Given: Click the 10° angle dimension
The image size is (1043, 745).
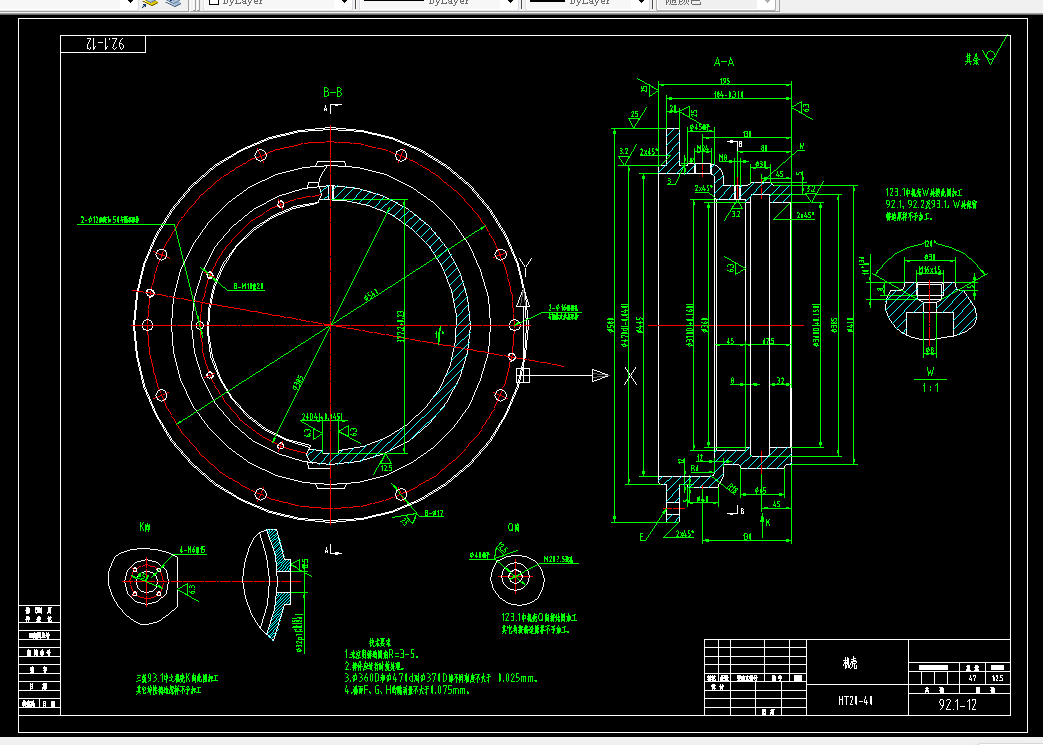Looking at the screenshot, I should (438, 333).
